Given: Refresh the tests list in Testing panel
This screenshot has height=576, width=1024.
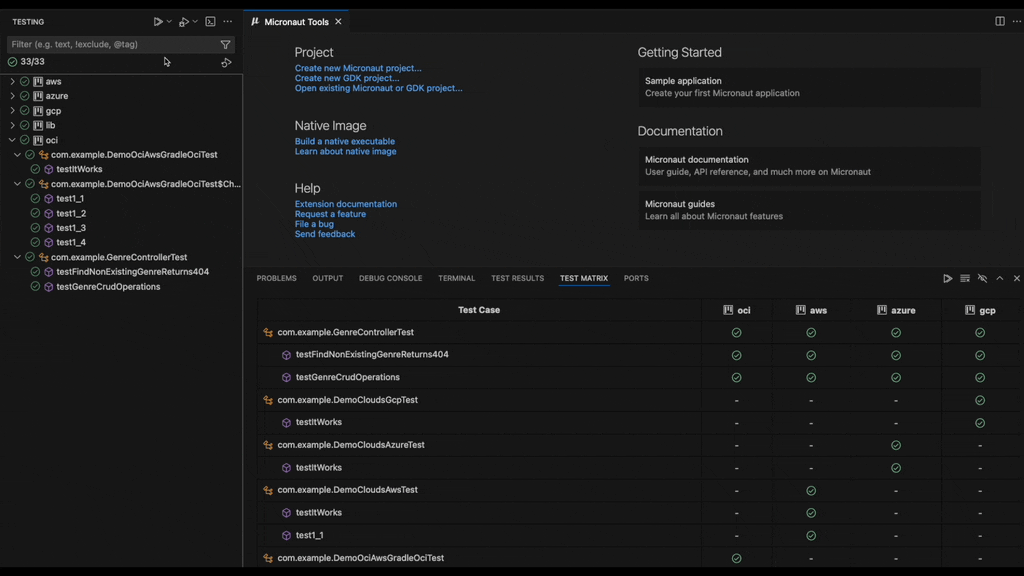Looking at the screenshot, I should pyautogui.click(x=226, y=62).
